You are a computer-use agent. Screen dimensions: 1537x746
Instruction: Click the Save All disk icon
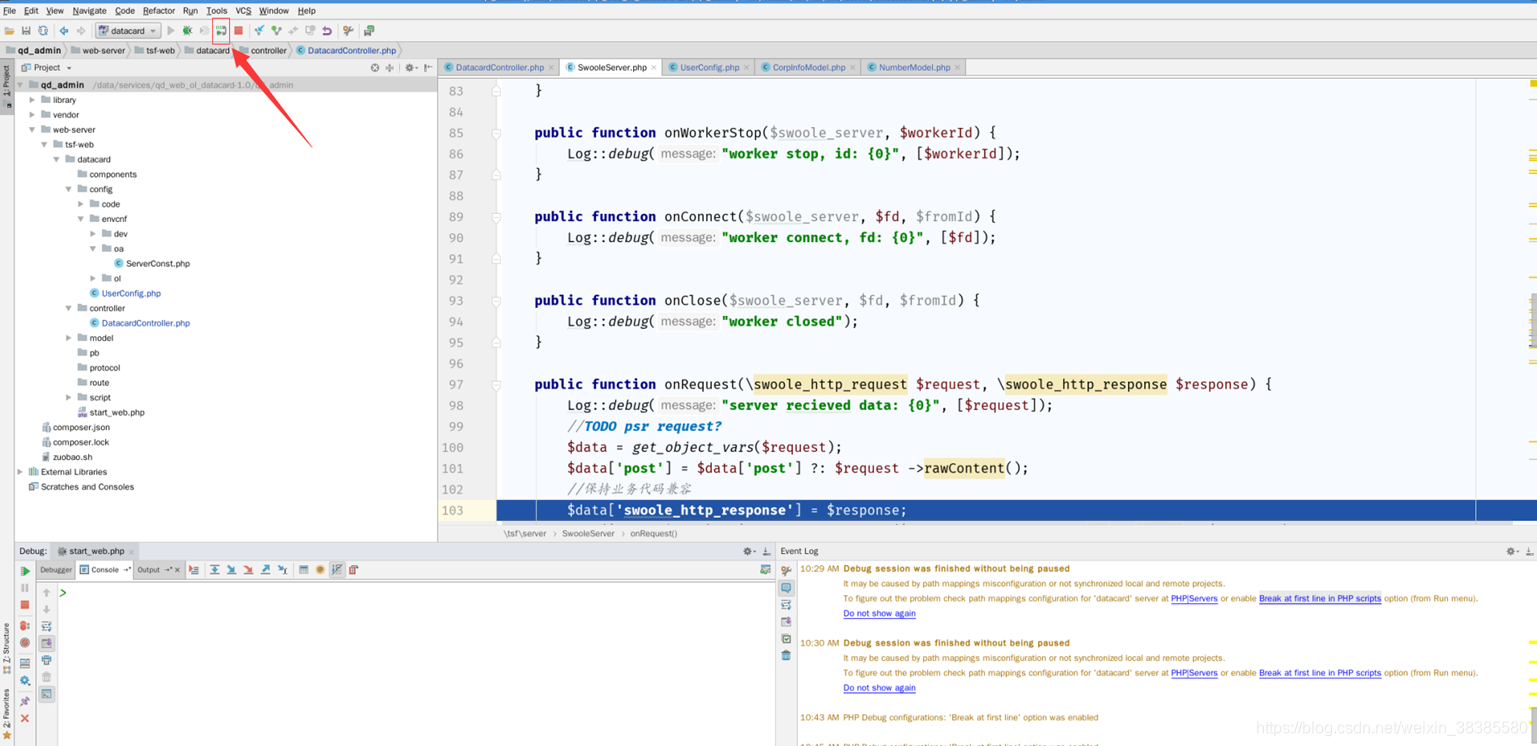coord(26,31)
